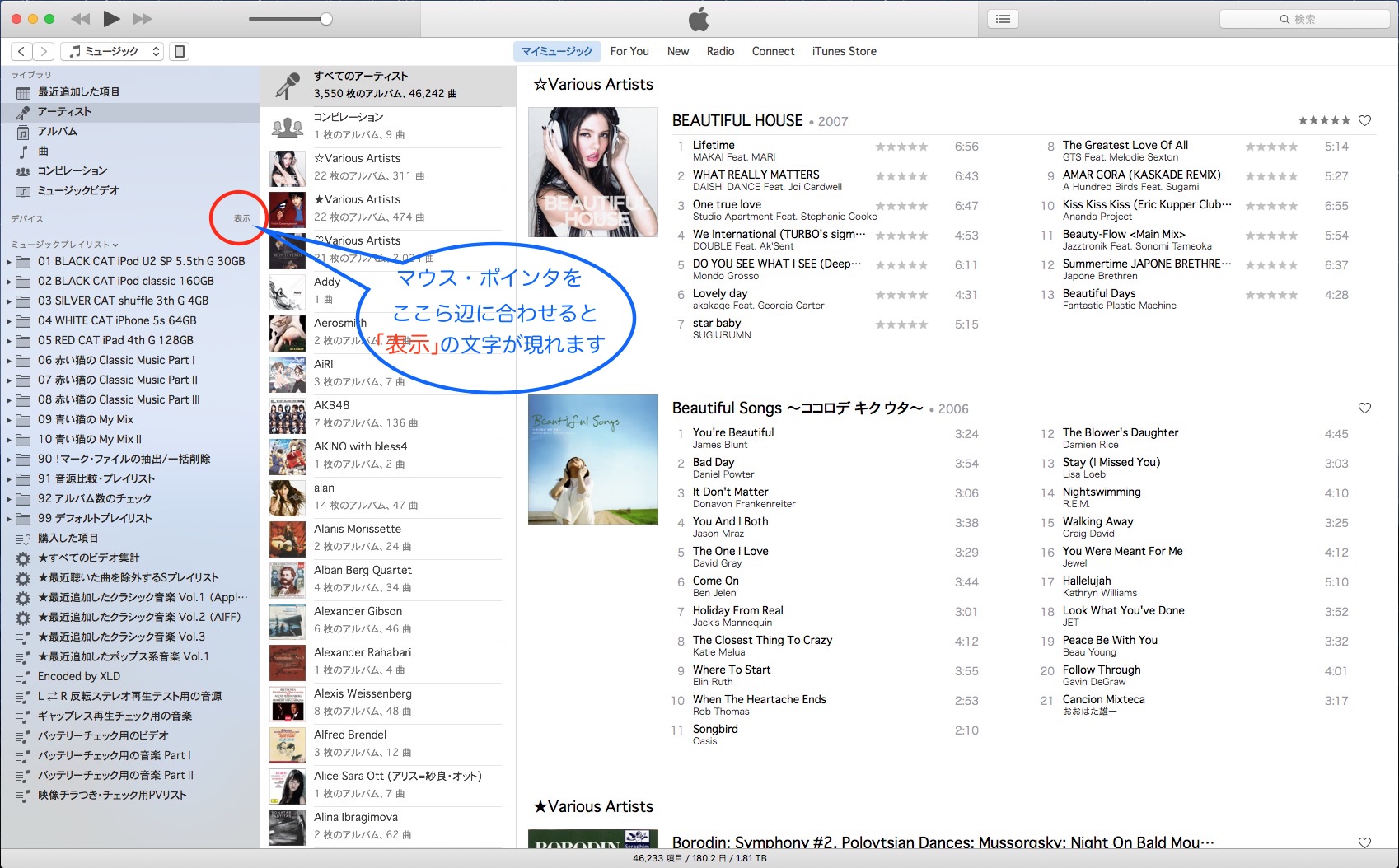The height and width of the screenshot is (868, 1399).
Task: Click the fast-forward playback button
Action: (143, 19)
